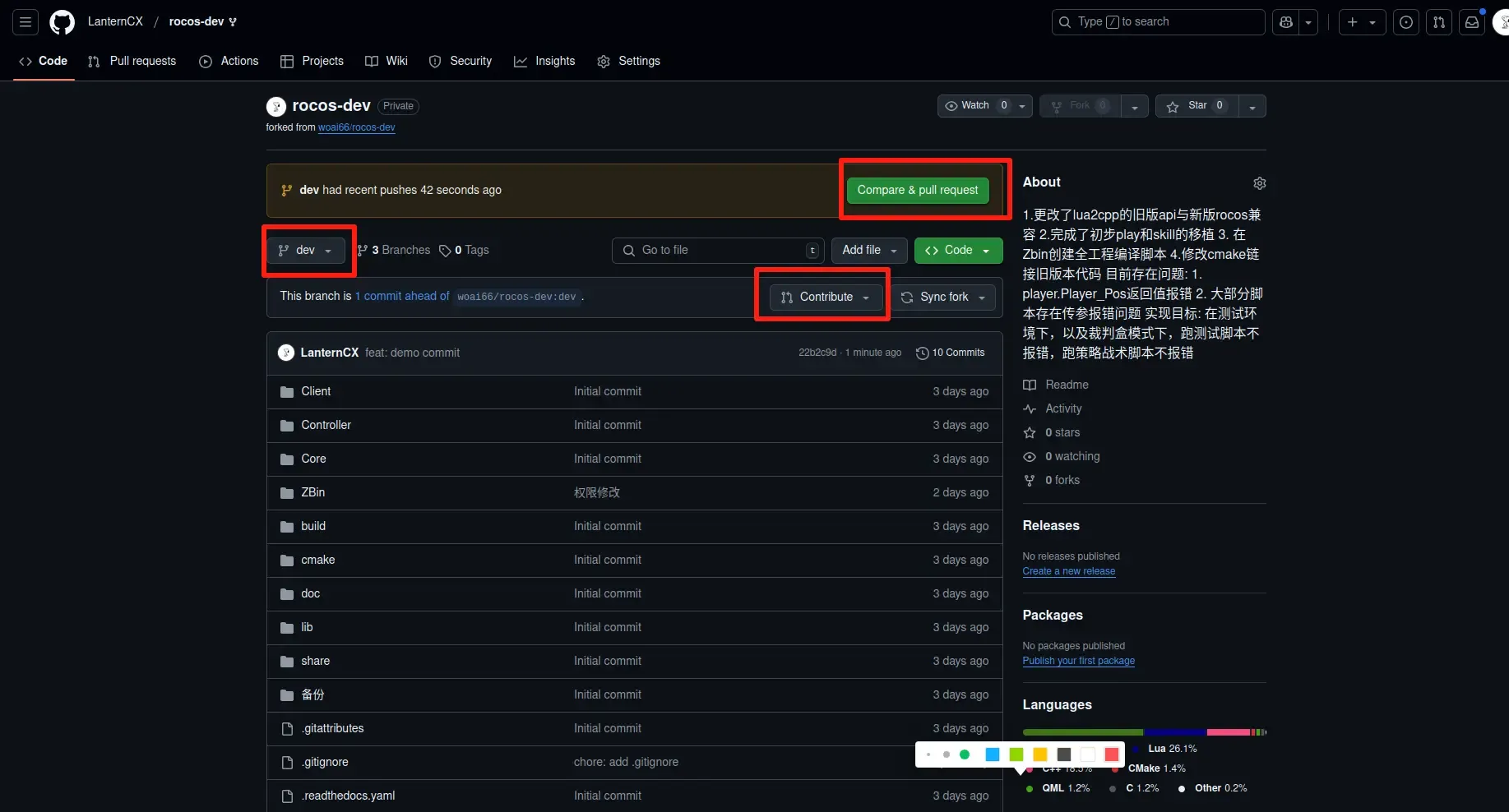
Task: Open the dev branch selector dropdown
Action: tap(305, 251)
